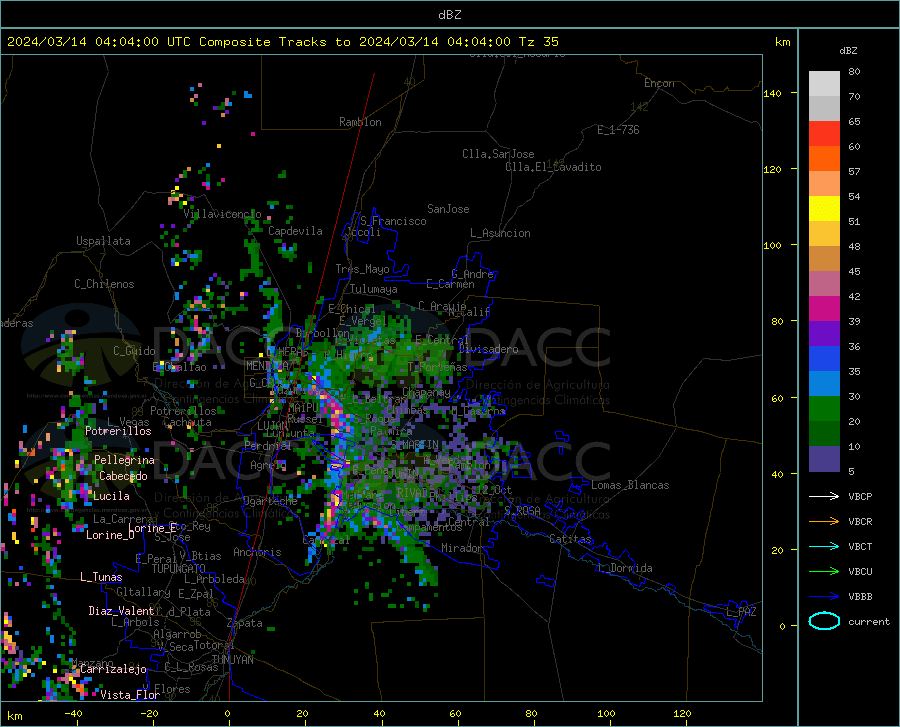The image size is (900, 727).
Task: Click the L_Dormida map label
Action: tap(625, 569)
